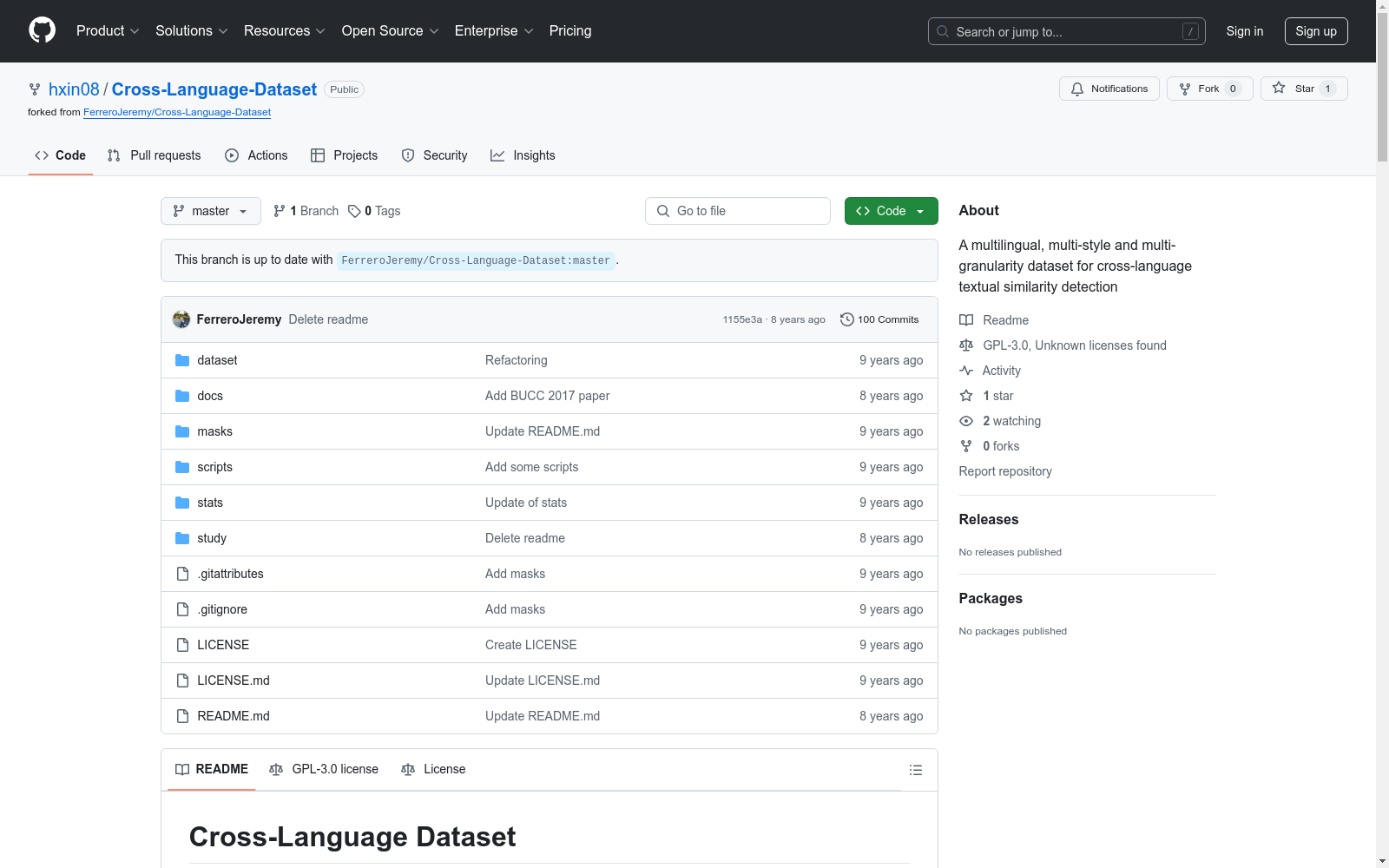Switch to the GPL-3.0 license tab

[324, 770]
